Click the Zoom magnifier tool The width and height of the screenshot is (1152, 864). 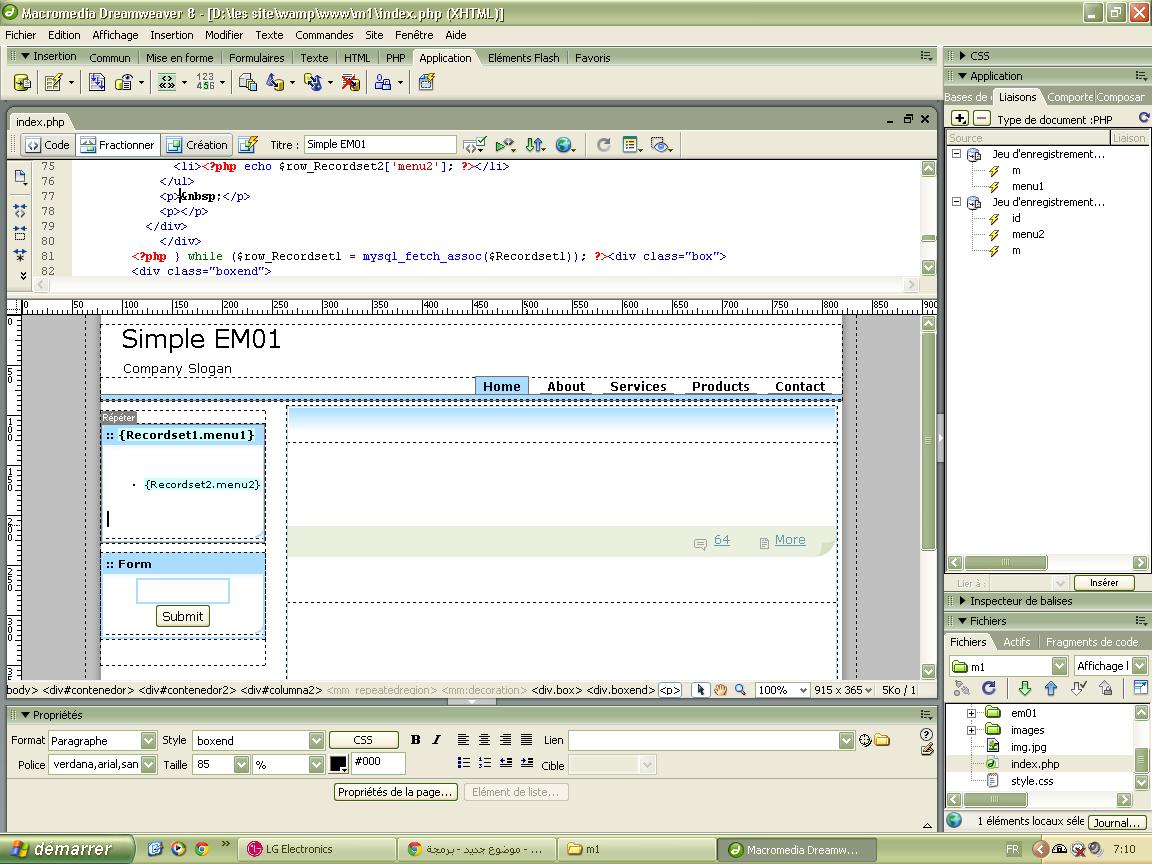pos(741,690)
